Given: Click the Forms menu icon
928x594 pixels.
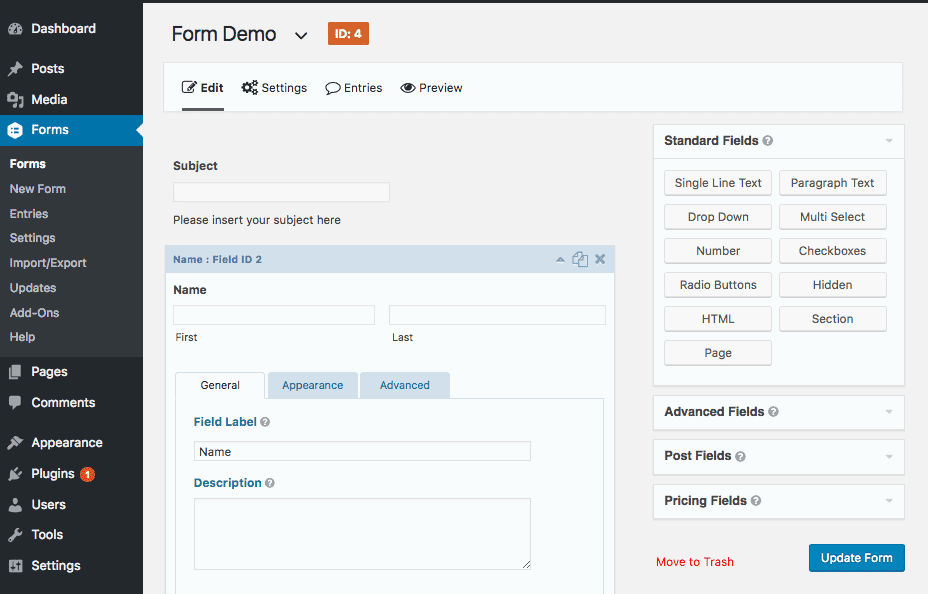Looking at the screenshot, I should (x=15, y=130).
